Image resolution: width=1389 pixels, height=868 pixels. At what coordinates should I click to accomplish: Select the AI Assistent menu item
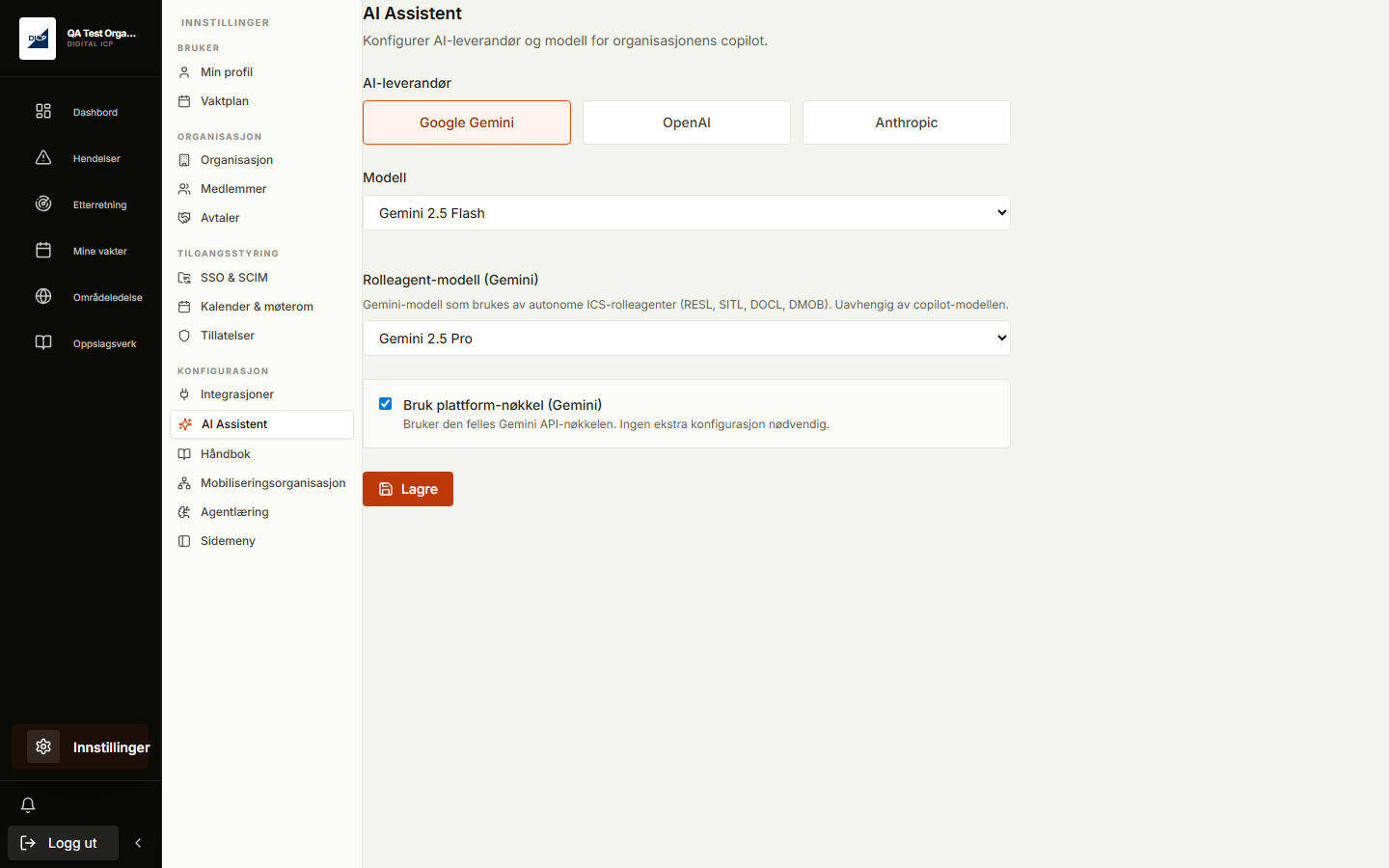point(261,424)
